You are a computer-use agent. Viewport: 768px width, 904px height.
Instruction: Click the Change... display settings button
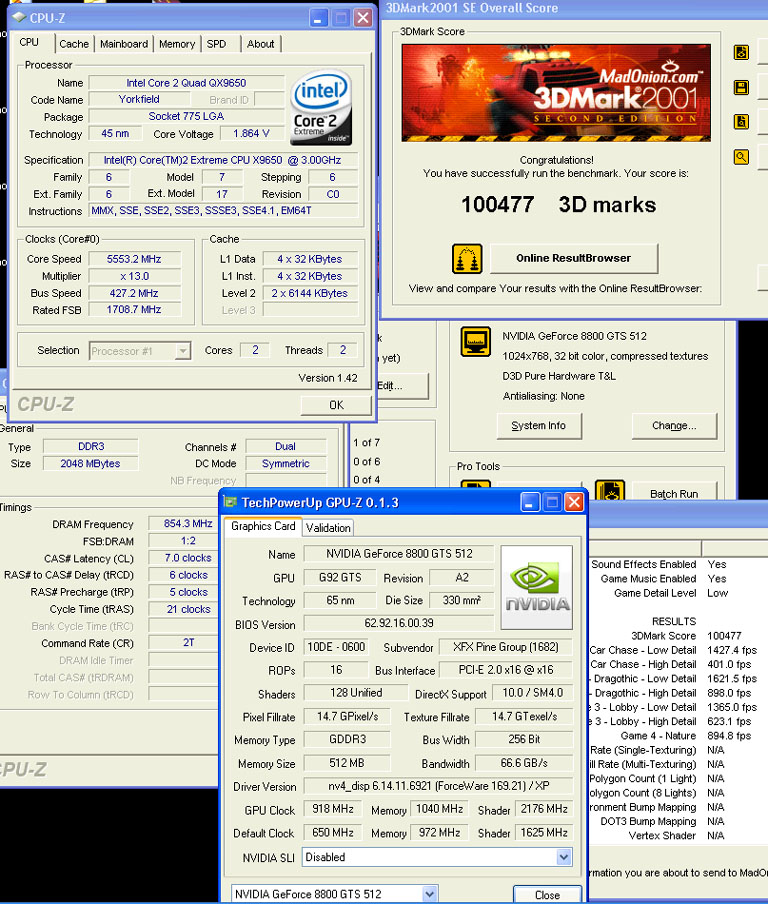[x=674, y=425]
